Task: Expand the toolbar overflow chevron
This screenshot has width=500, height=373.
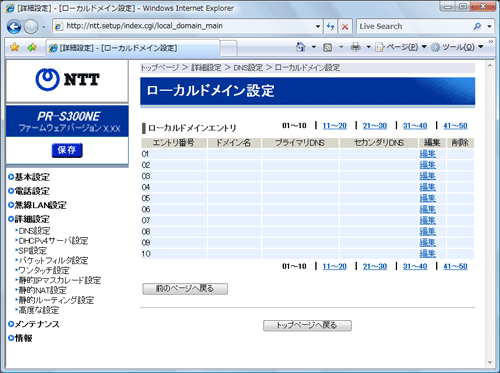Action: click(491, 42)
